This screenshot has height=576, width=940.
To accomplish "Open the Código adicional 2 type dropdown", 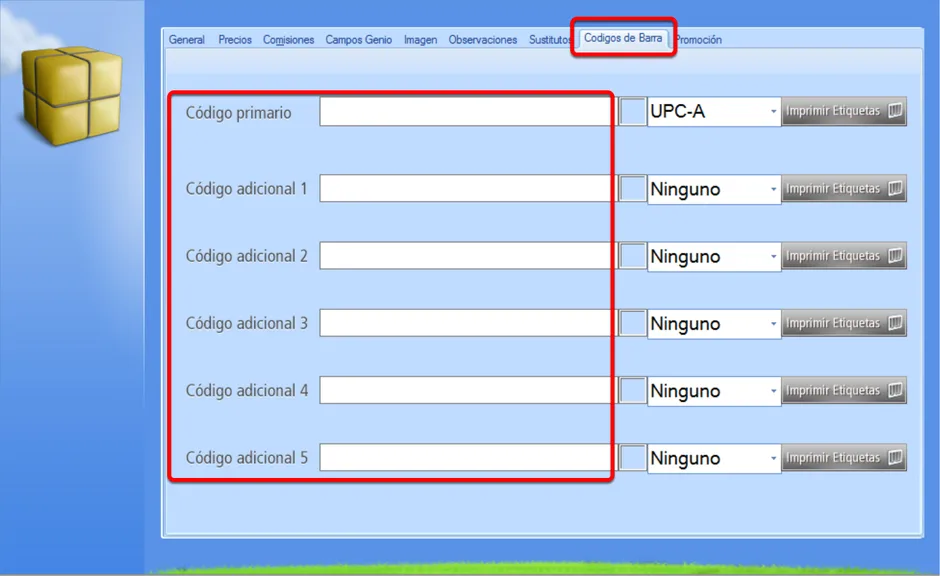I will (714, 256).
